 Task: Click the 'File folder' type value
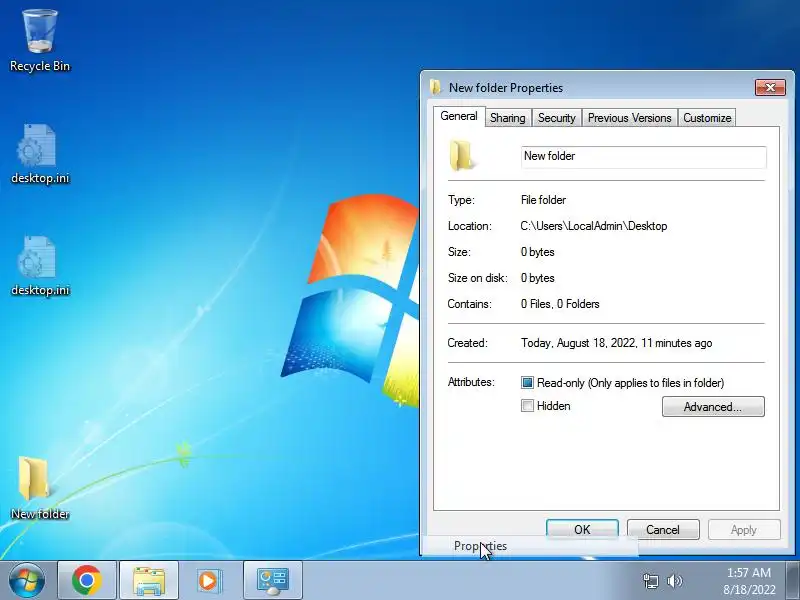(x=543, y=200)
